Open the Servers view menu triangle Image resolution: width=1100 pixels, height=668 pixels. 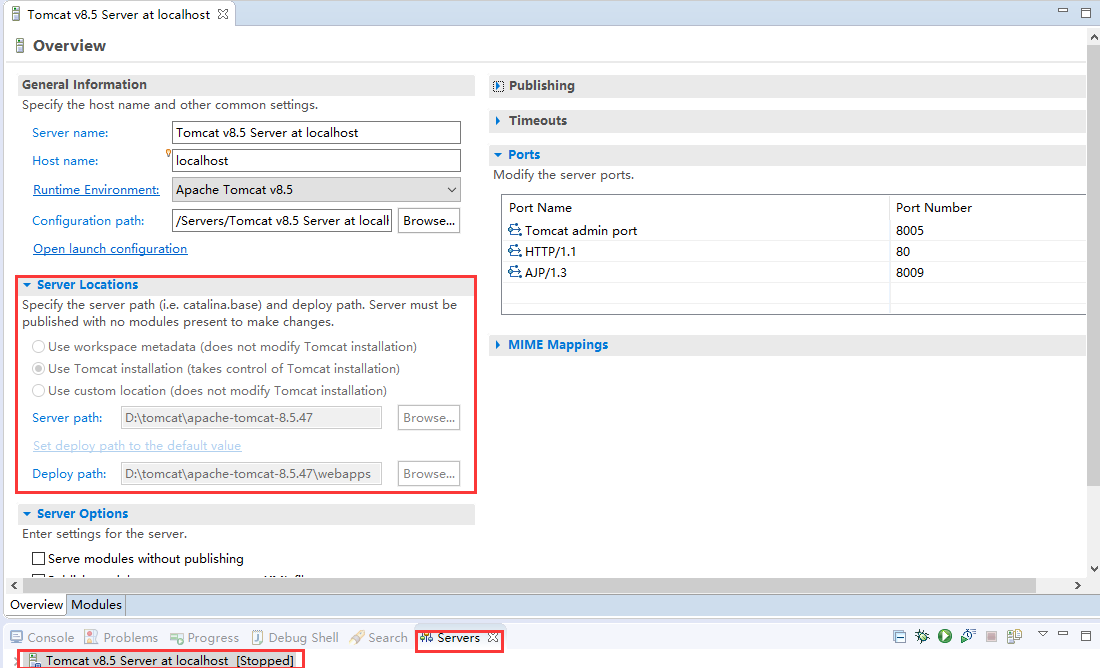(x=1042, y=634)
